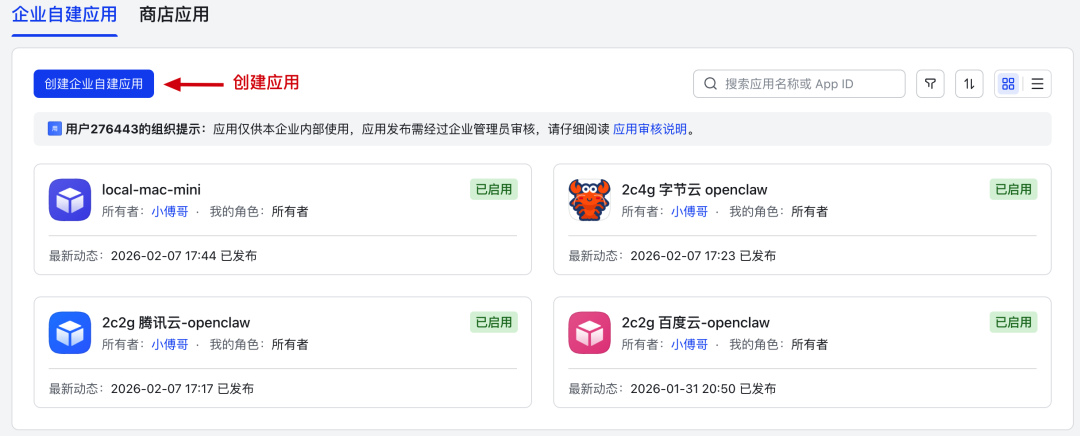Select app name 2c4g 字节云 openclaw
Viewport: 1080px width, 436px height.
pos(694,189)
